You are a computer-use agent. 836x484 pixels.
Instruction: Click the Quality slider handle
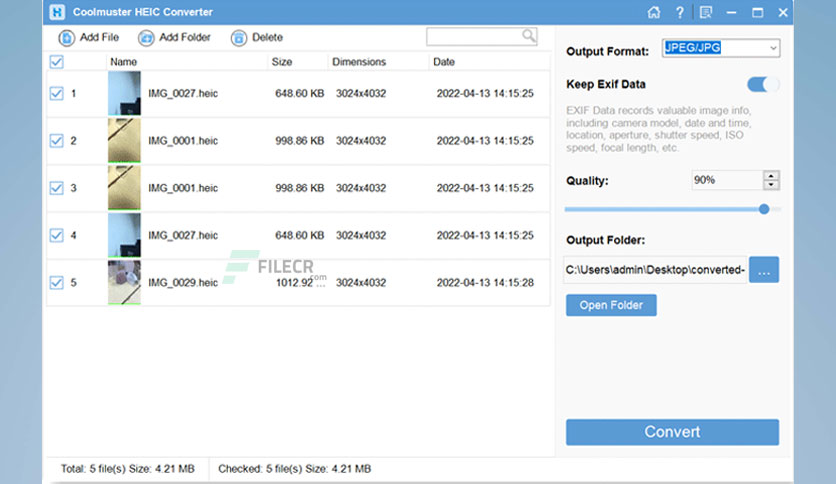click(764, 209)
